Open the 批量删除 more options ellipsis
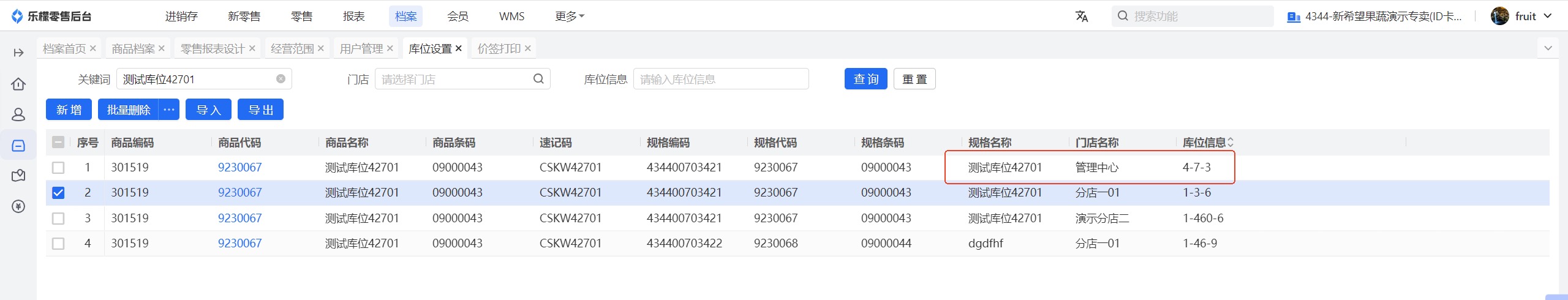The image size is (1568, 300). point(169,110)
